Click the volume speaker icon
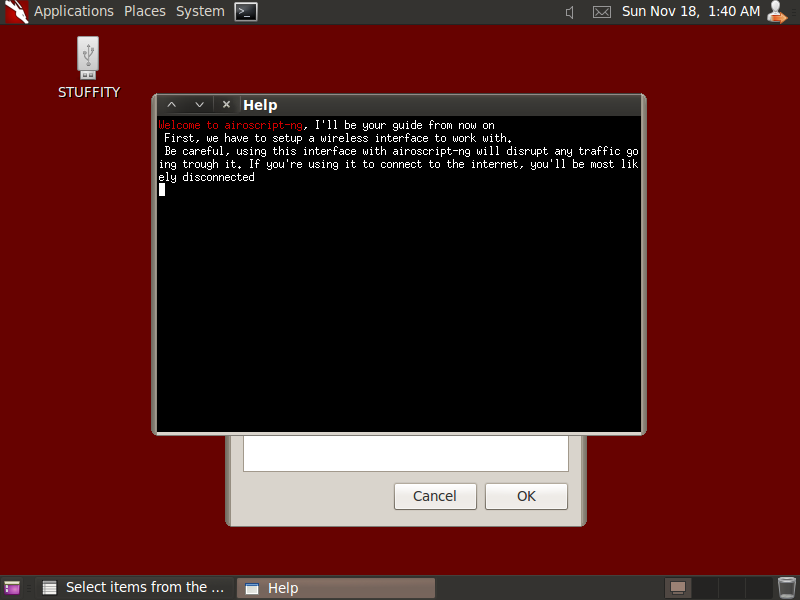This screenshot has height=600, width=800. point(570,12)
